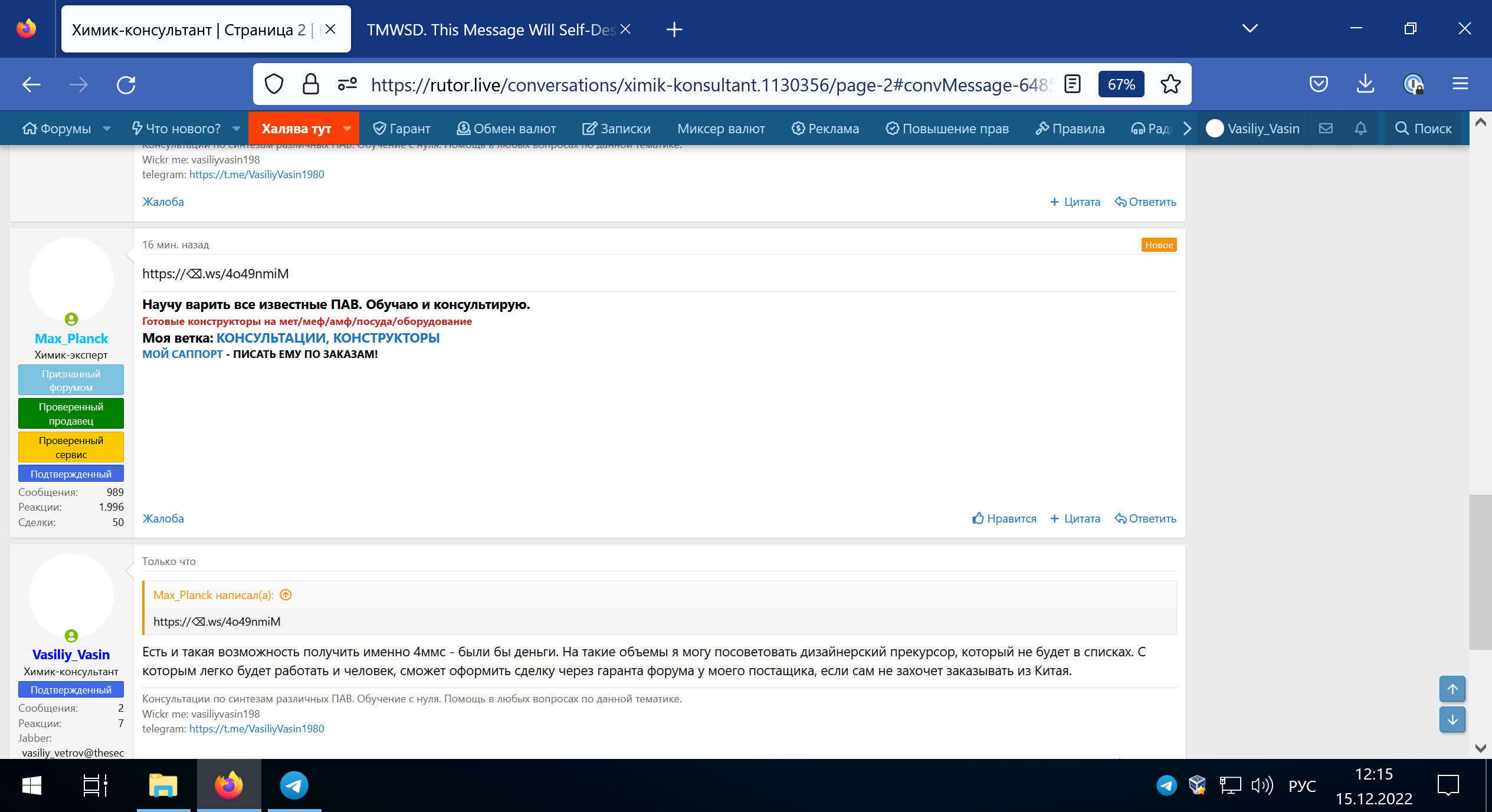Screen dimensions: 1492x812
Task: Open Обмен валют page
Action: [506, 129]
